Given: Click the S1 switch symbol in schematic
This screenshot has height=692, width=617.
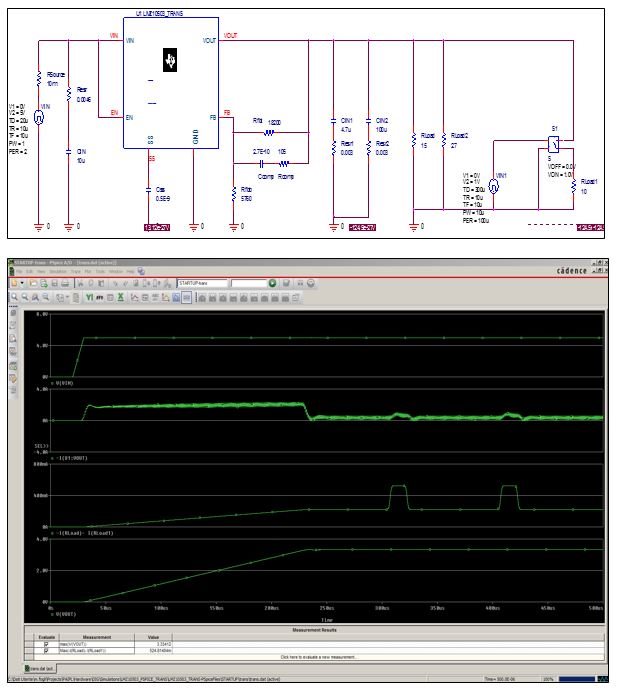Looking at the screenshot, I should pos(553,144).
